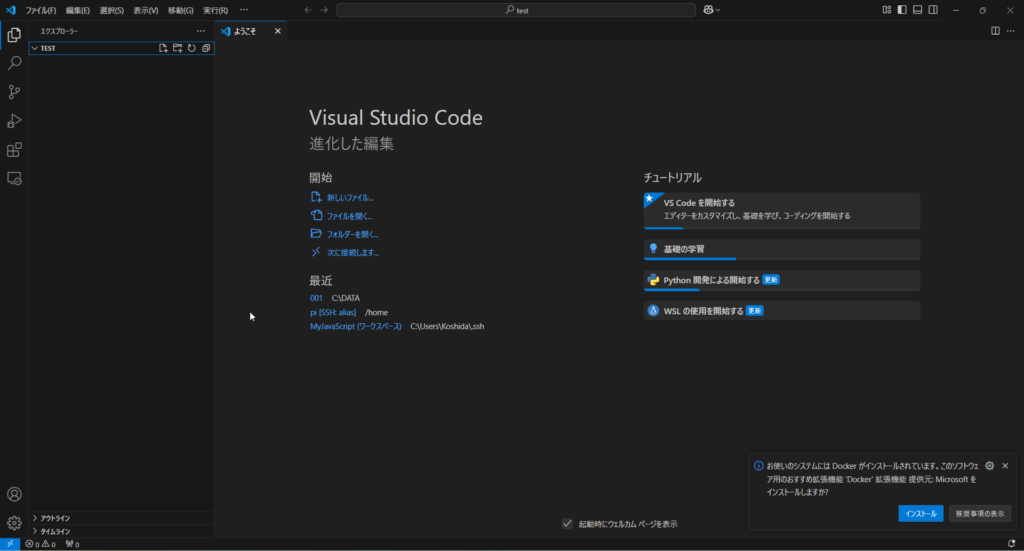Click the forwarded ports status item
The height and width of the screenshot is (551, 1024).
pyautogui.click(x=72, y=544)
